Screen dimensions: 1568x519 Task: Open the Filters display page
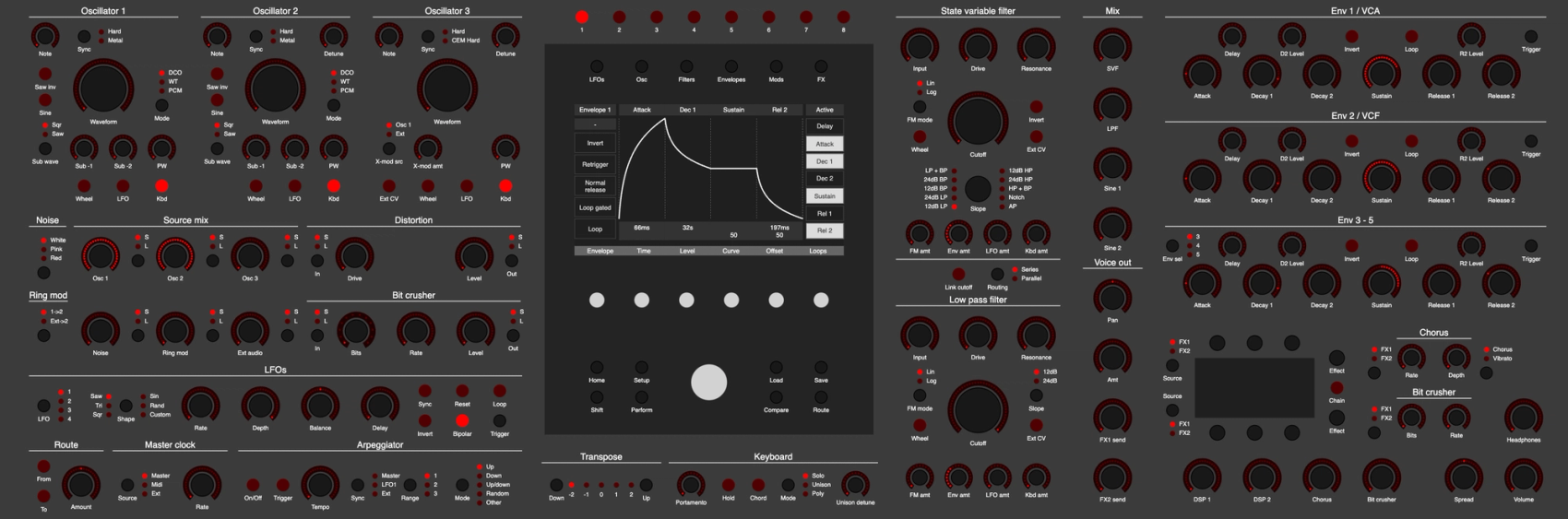coord(686,66)
